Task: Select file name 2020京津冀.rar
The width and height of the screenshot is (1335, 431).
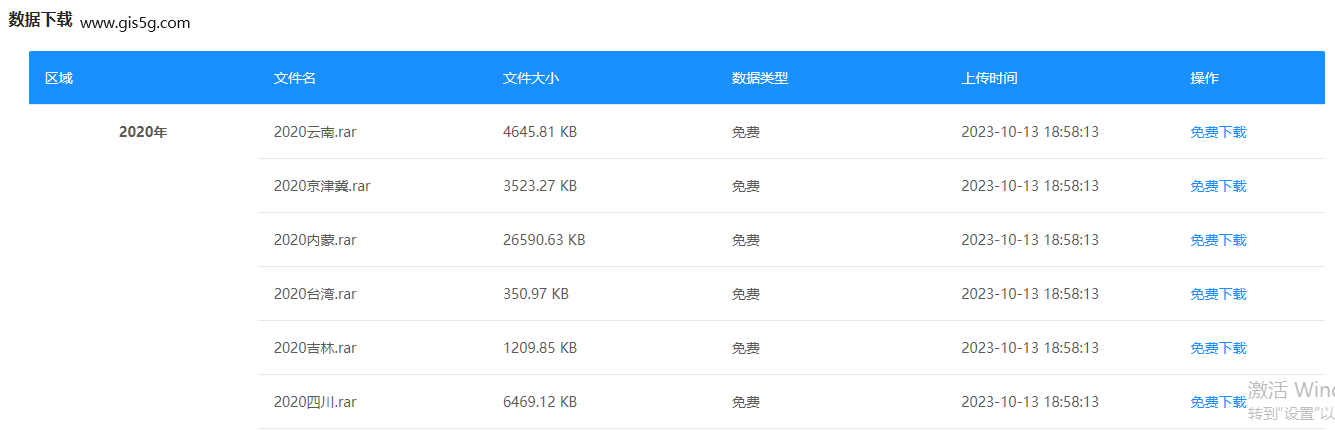Action: [322, 186]
